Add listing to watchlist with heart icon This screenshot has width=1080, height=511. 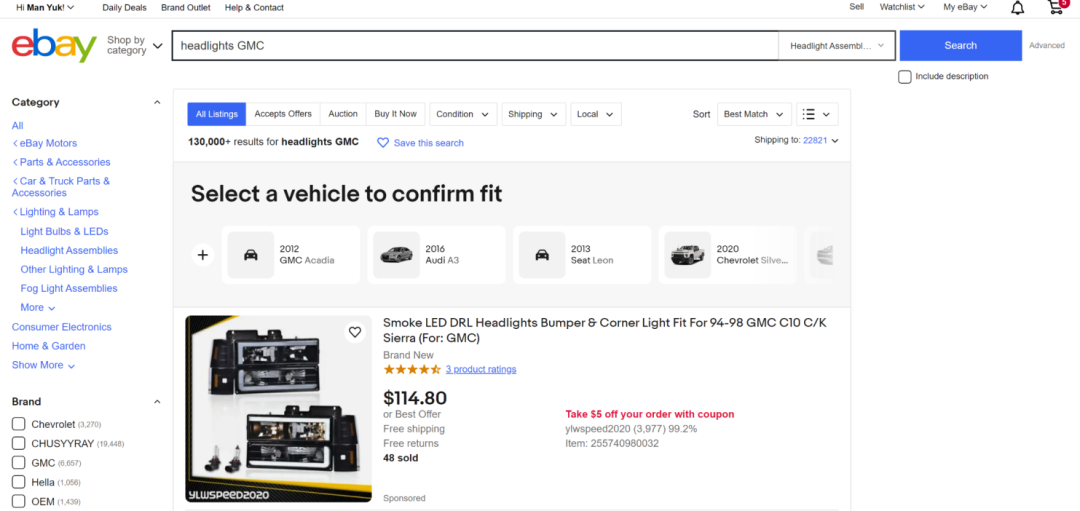click(354, 332)
